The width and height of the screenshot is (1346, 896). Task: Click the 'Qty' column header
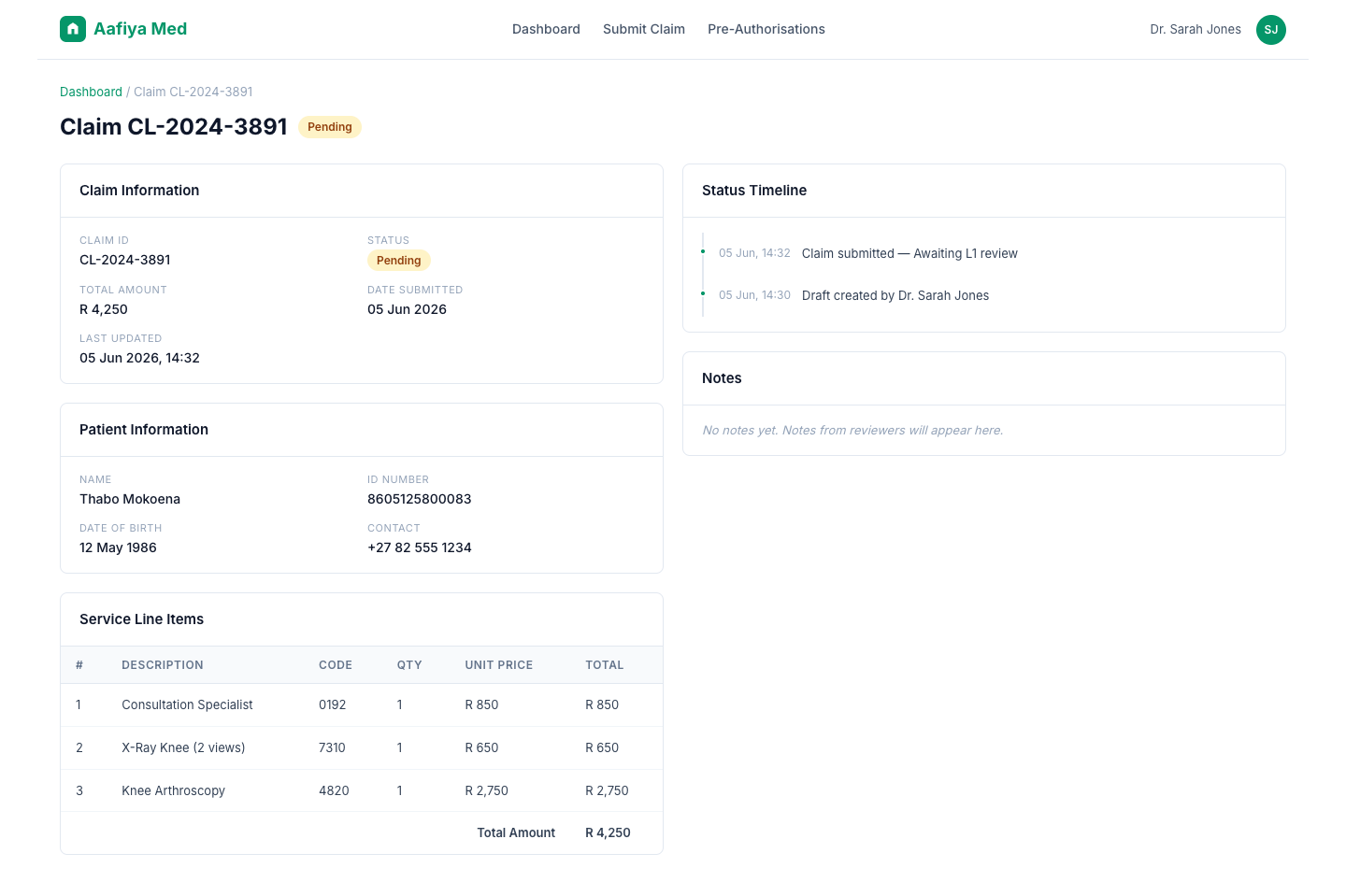click(409, 665)
